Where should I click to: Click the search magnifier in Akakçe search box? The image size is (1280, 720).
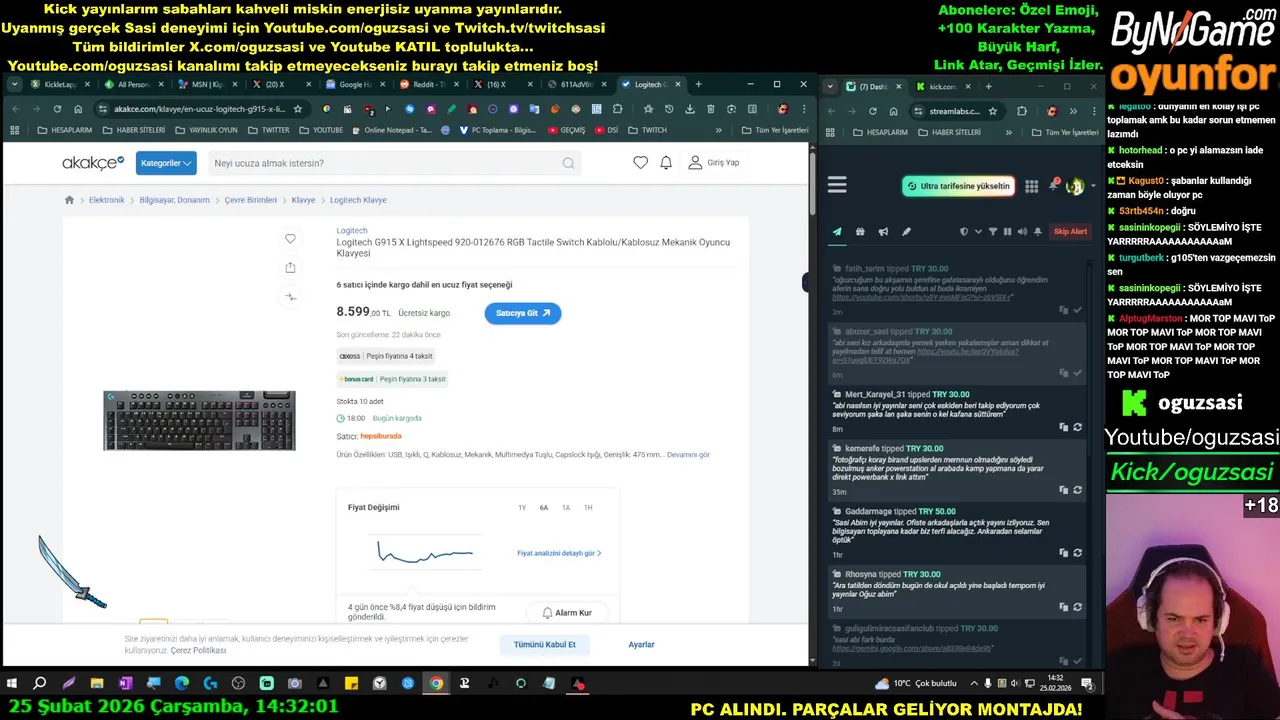pyautogui.click(x=568, y=163)
